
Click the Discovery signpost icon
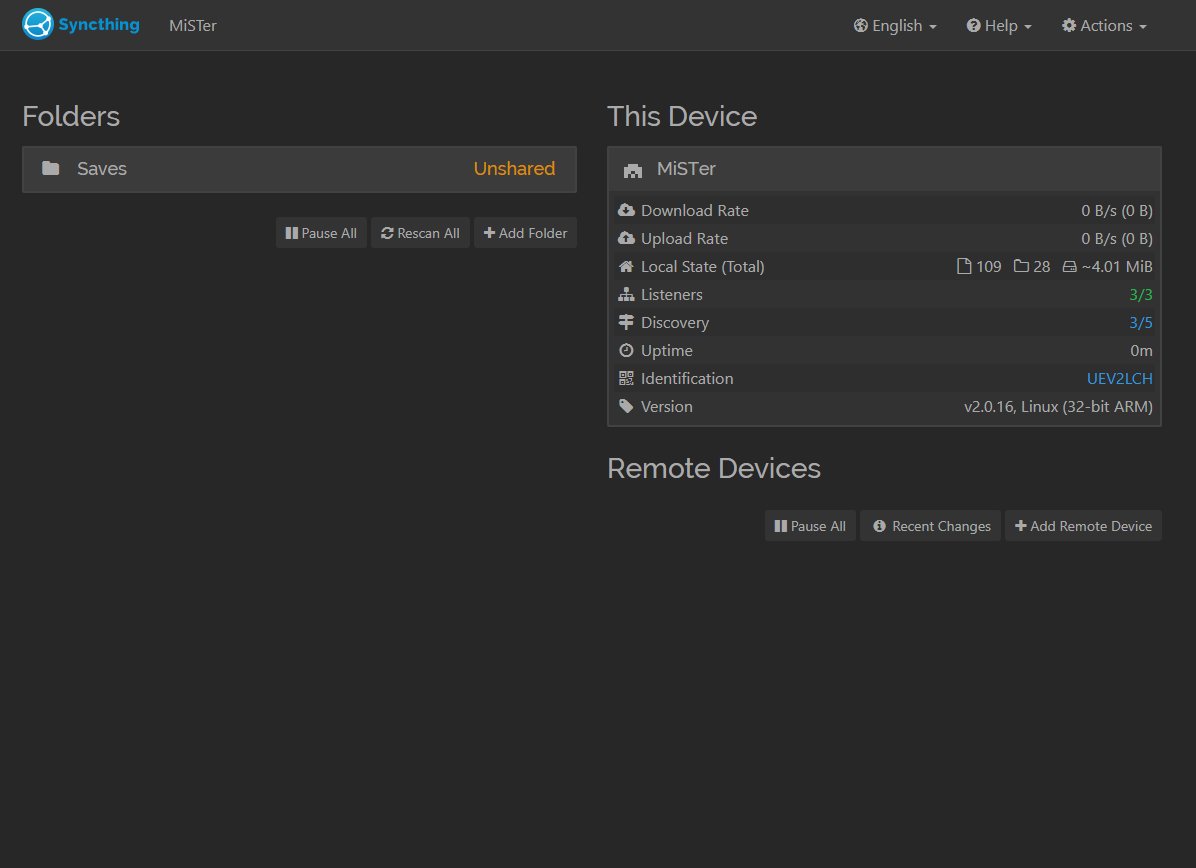[x=626, y=322]
